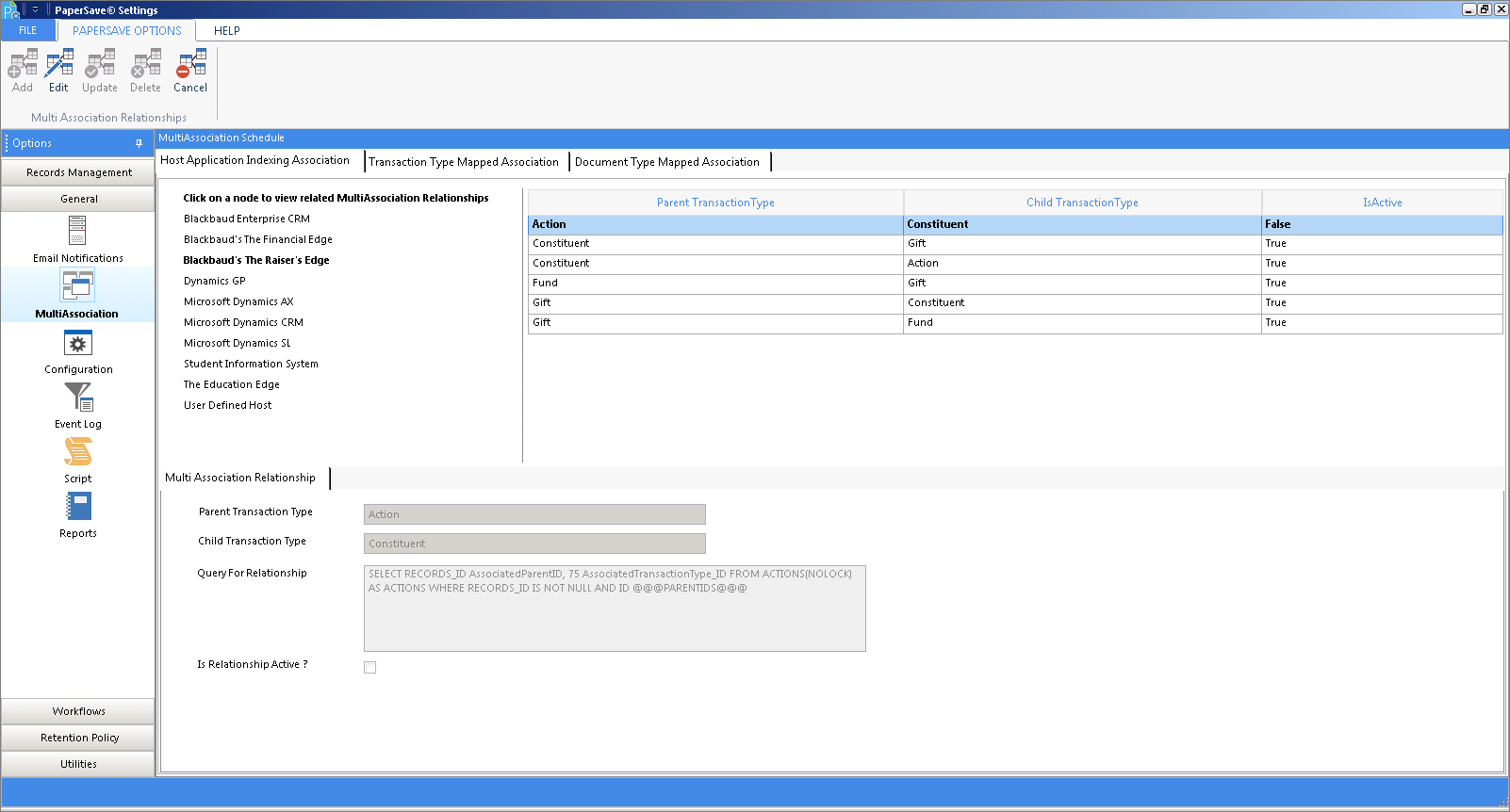Viewport: 1510px width, 812px height.
Task: Click the Query For Relationship text box
Action: point(615,609)
